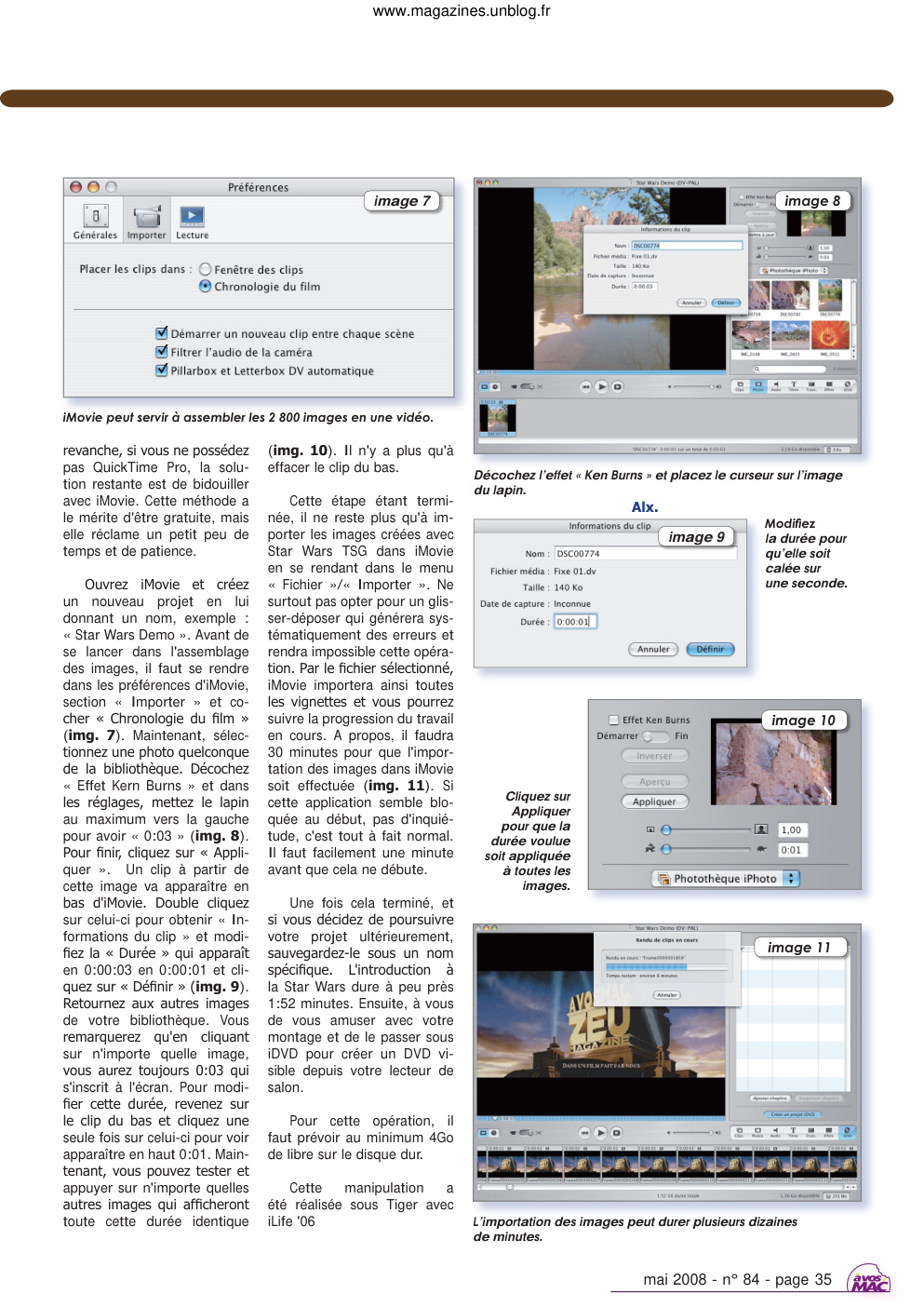Click the duration value field 0:01 in image 10
This screenshot has height=1307, width=924.
[791, 850]
